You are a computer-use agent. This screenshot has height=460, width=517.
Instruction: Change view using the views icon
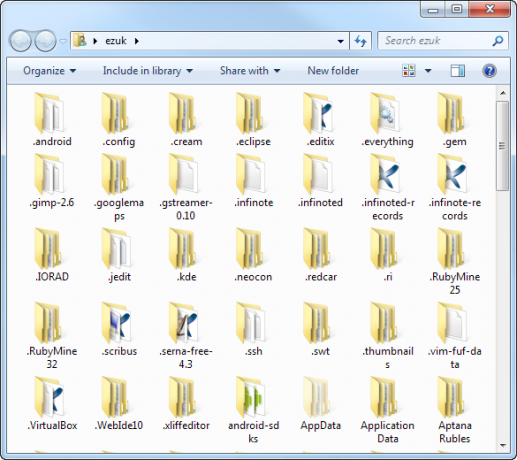pyautogui.click(x=409, y=71)
